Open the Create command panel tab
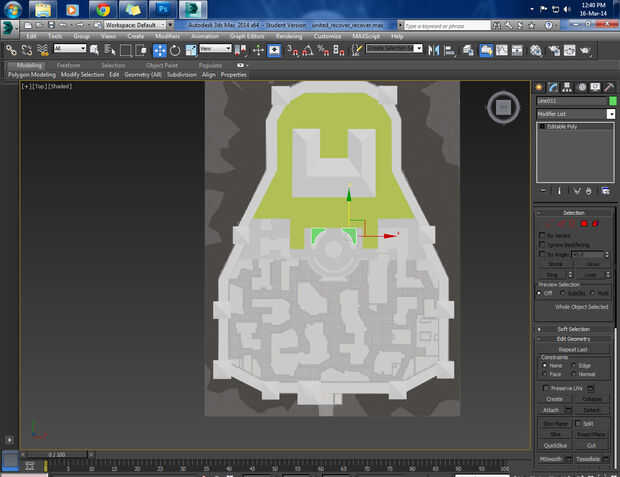Image resolution: width=620 pixels, height=477 pixels. coord(539,87)
